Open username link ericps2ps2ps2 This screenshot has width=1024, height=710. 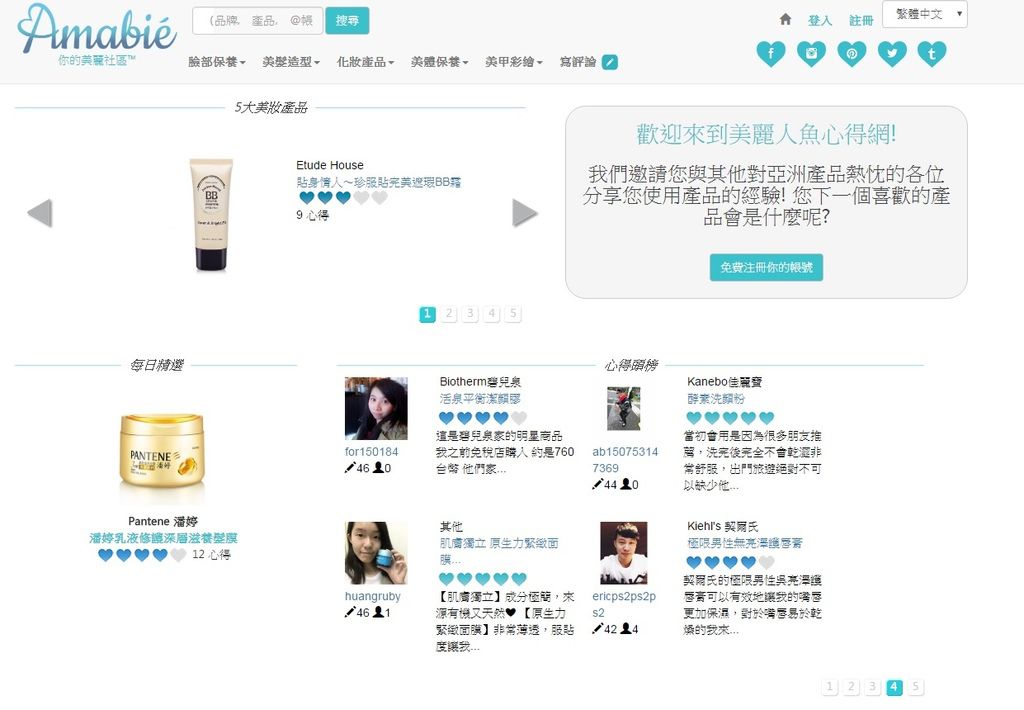[624, 604]
